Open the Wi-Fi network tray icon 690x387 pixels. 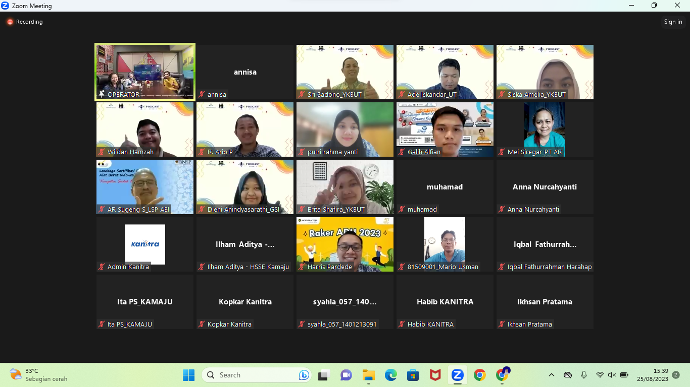(600, 375)
